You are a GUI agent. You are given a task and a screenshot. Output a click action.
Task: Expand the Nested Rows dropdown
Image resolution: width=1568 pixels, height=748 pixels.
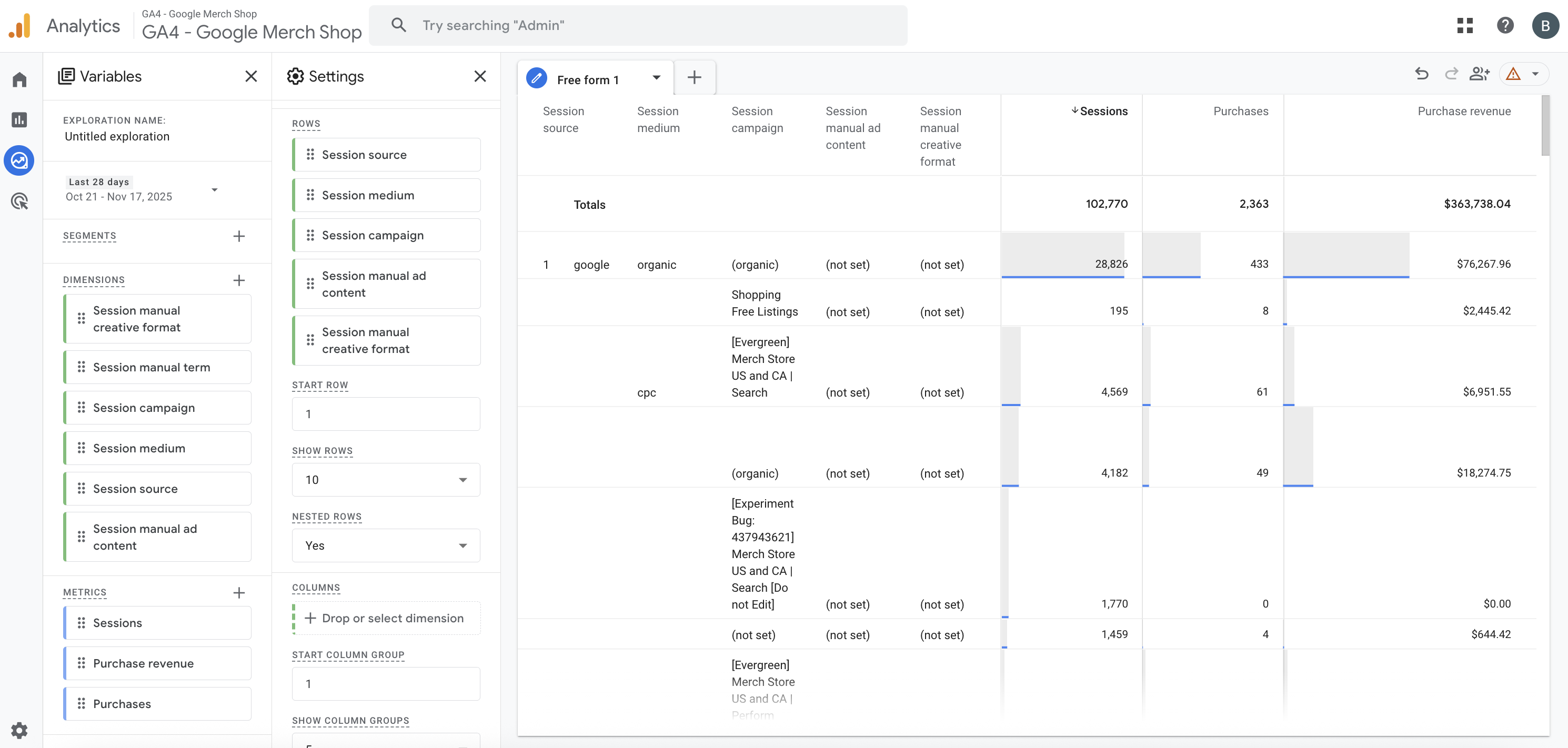(386, 545)
